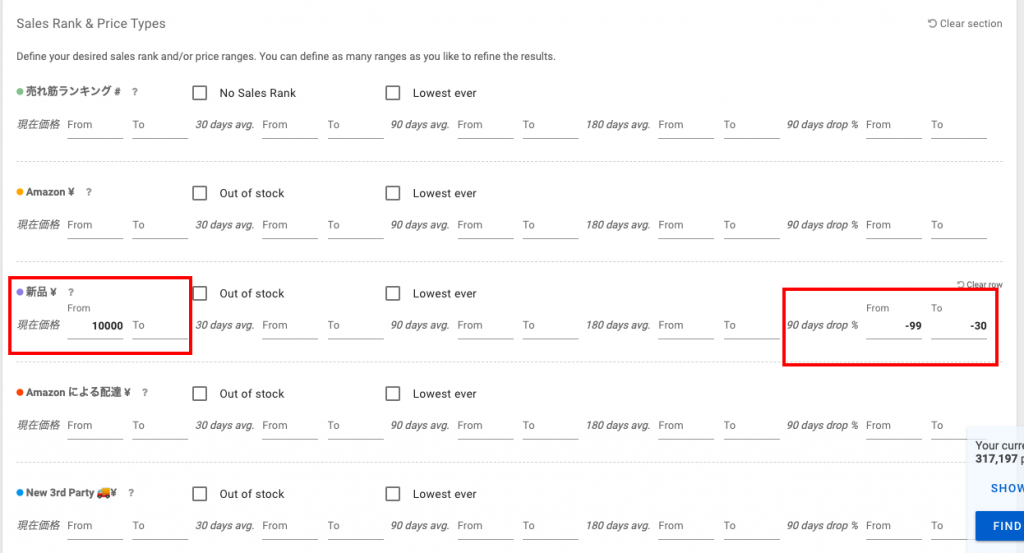Click the Clear row icon in 新品 row
Screen dimensions: 1024x553
pos(961,285)
